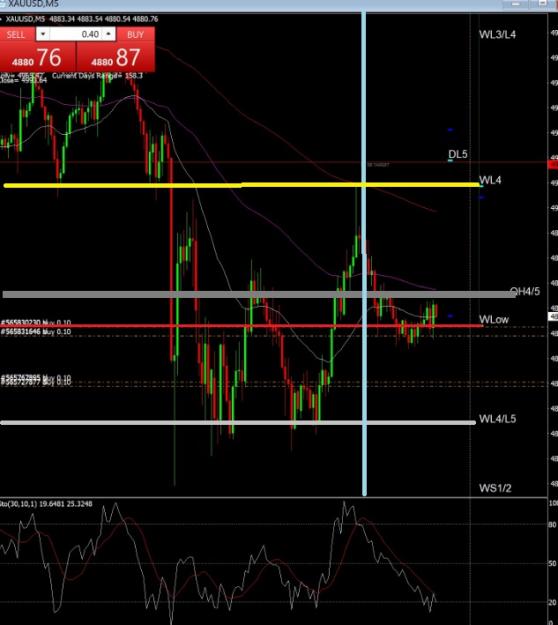The width and height of the screenshot is (558, 625).
Task: Select the white WL4/L5 horizontal line
Action: (x=238, y=423)
